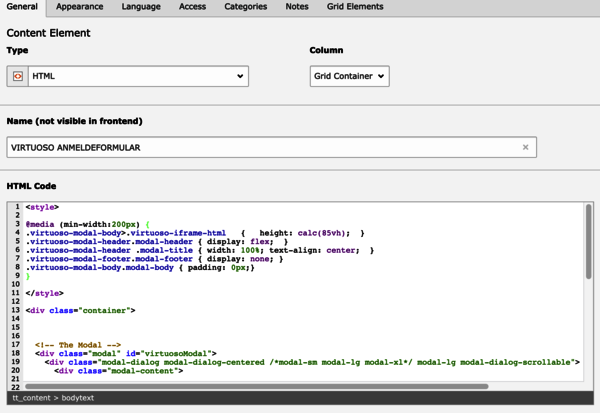Open the Notes tab
The width and height of the screenshot is (600, 413).
pyautogui.click(x=297, y=7)
